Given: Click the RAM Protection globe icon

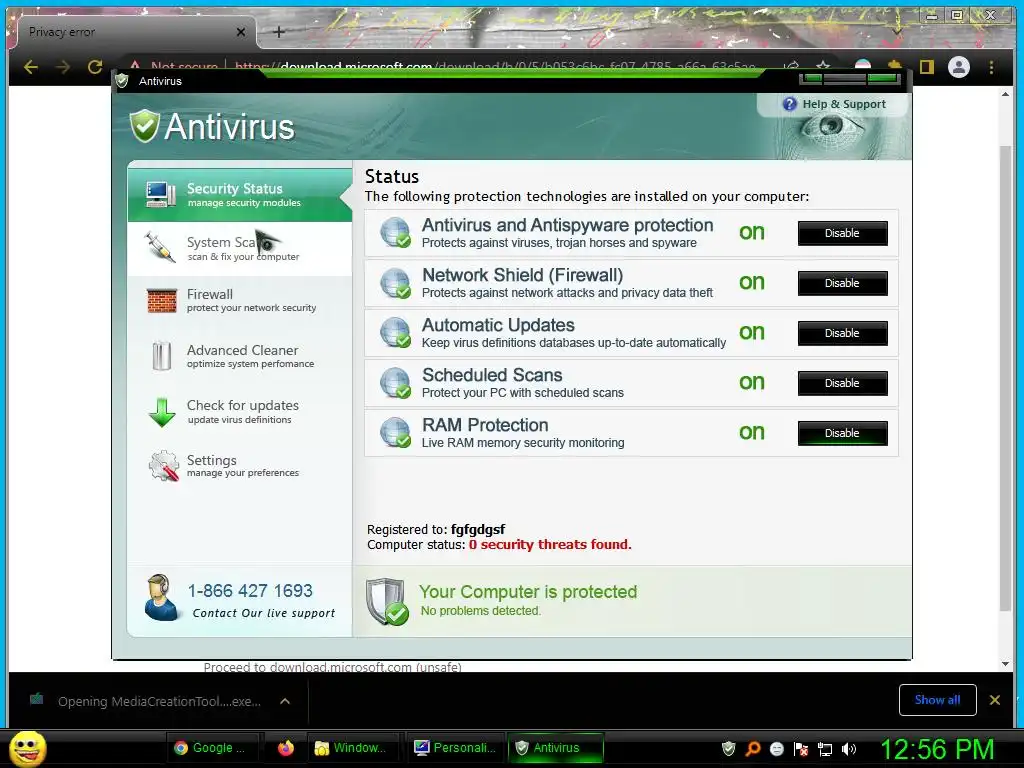Looking at the screenshot, I should point(395,432).
